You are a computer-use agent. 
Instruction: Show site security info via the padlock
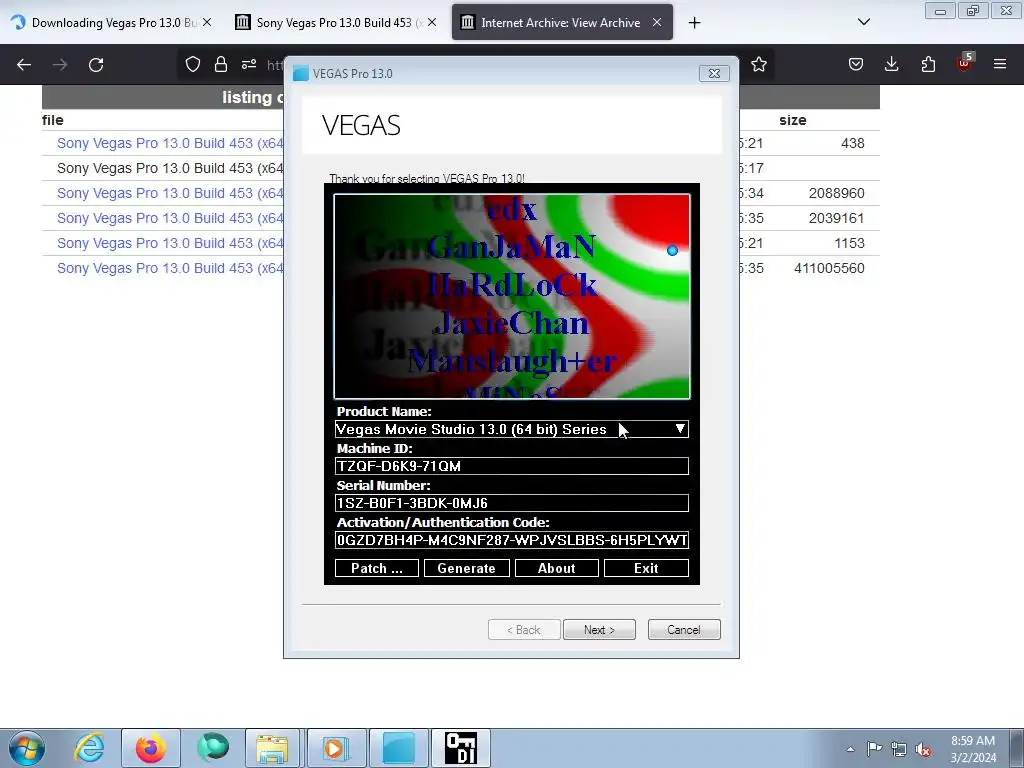pyautogui.click(x=221, y=64)
